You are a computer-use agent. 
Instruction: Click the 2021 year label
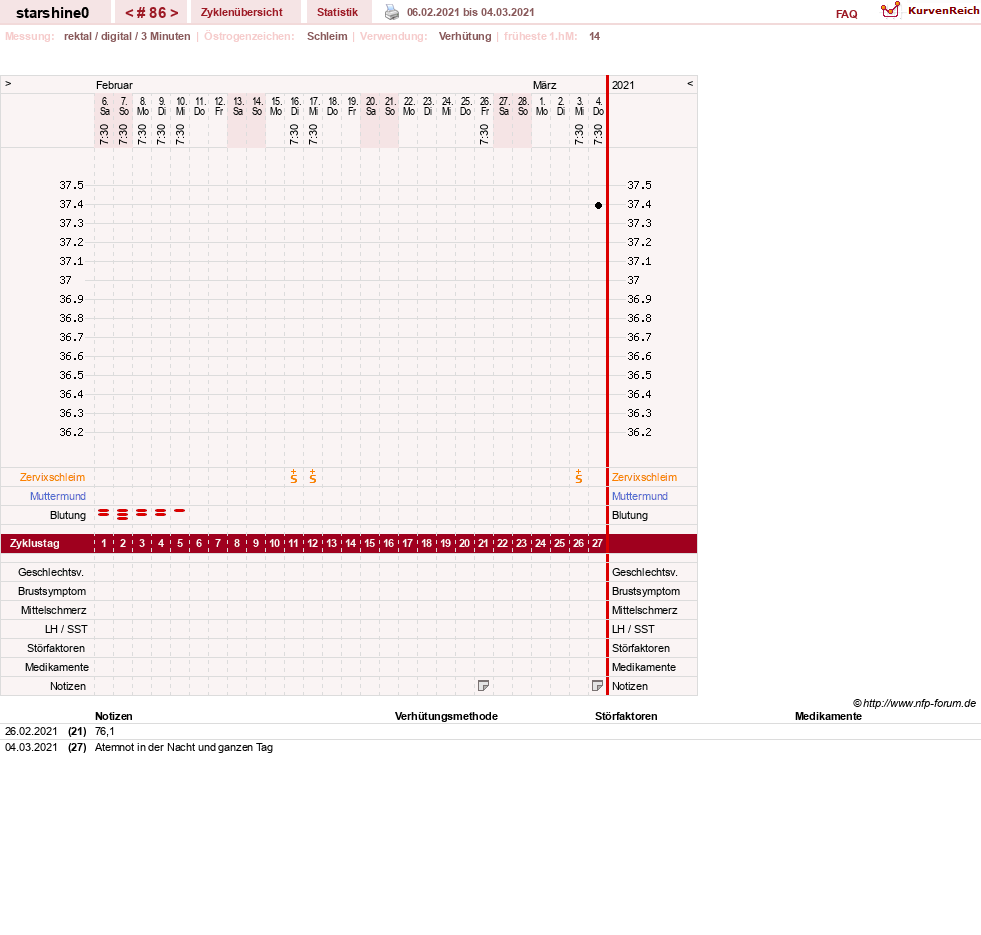(623, 84)
